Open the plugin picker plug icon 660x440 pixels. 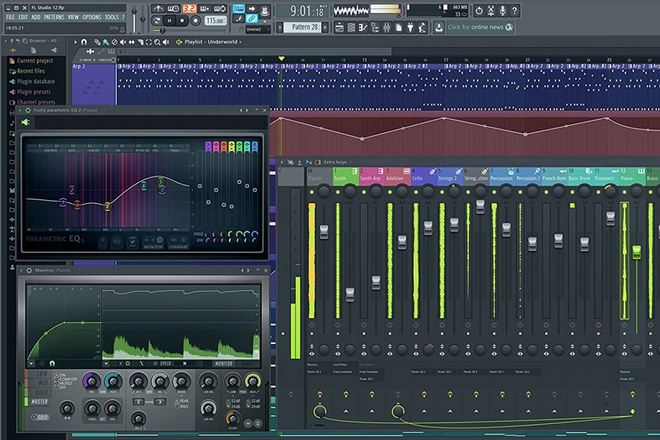click(x=410, y=28)
